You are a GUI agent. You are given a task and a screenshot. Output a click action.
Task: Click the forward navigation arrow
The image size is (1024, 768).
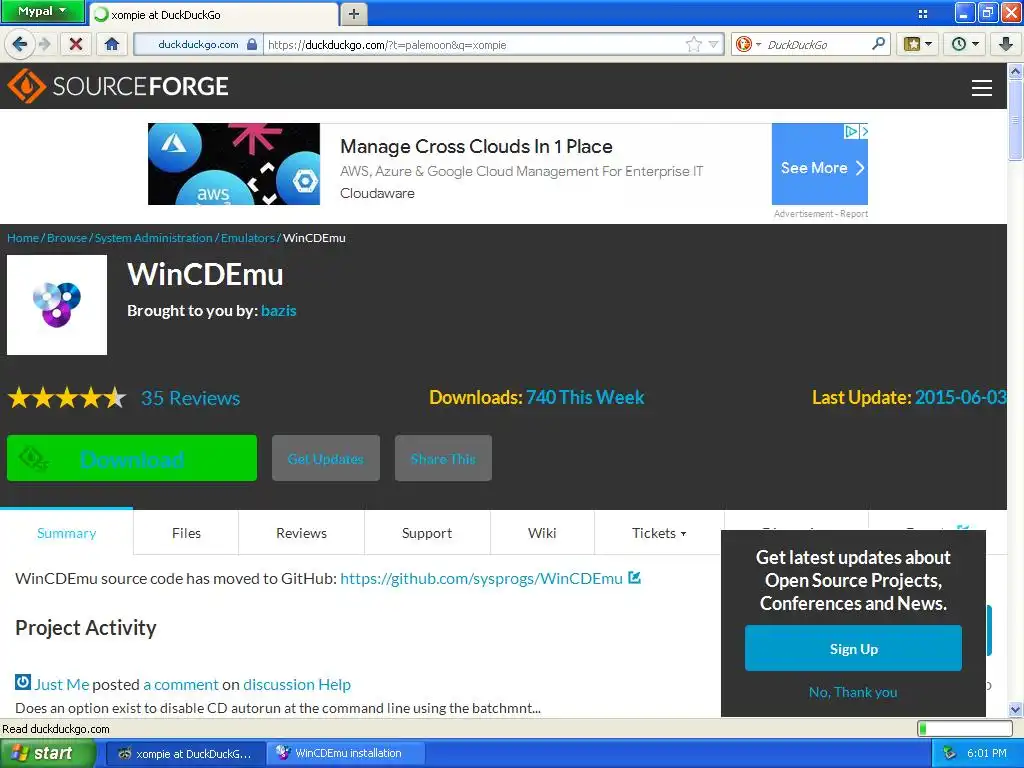[45, 44]
